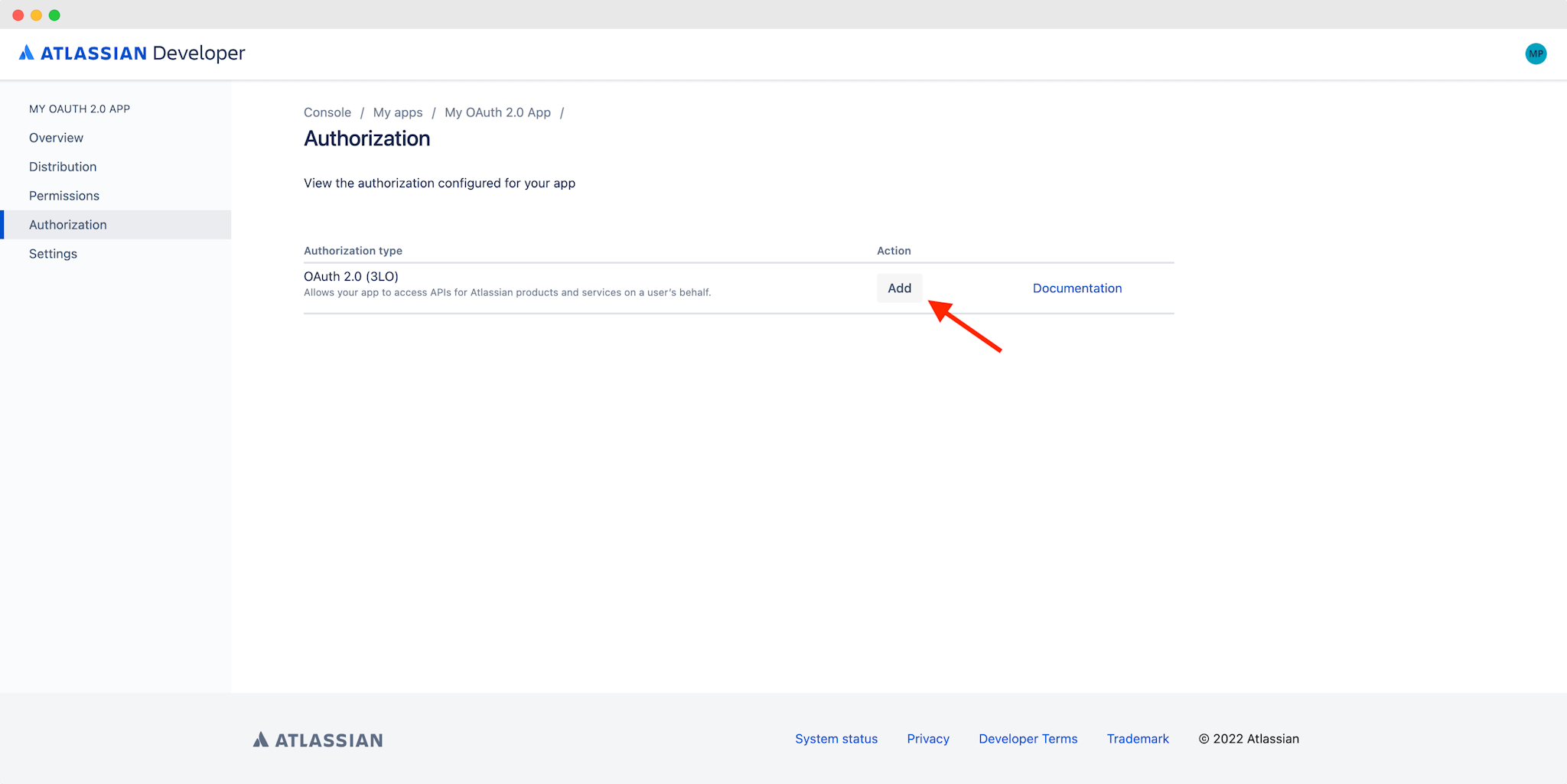Click the Atlassian Developer logo

click(x=132, y=53)
